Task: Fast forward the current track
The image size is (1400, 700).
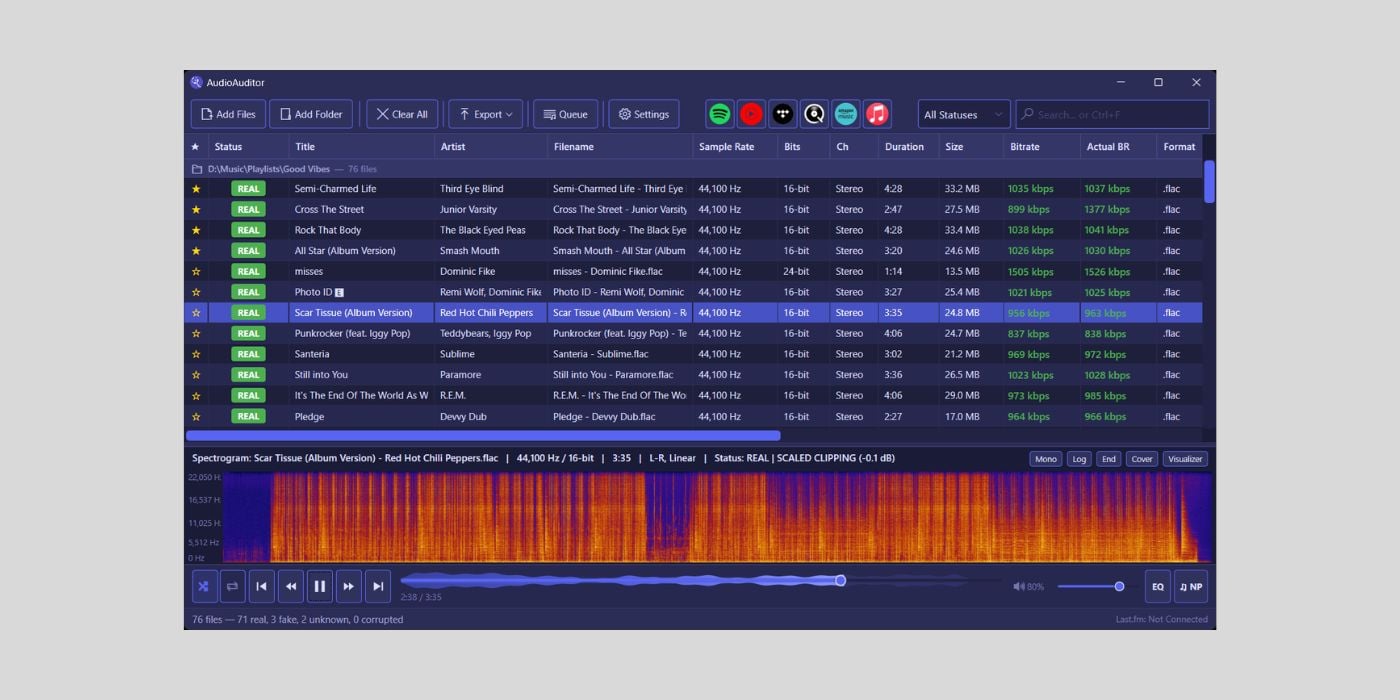Action: tap(349, 586)
